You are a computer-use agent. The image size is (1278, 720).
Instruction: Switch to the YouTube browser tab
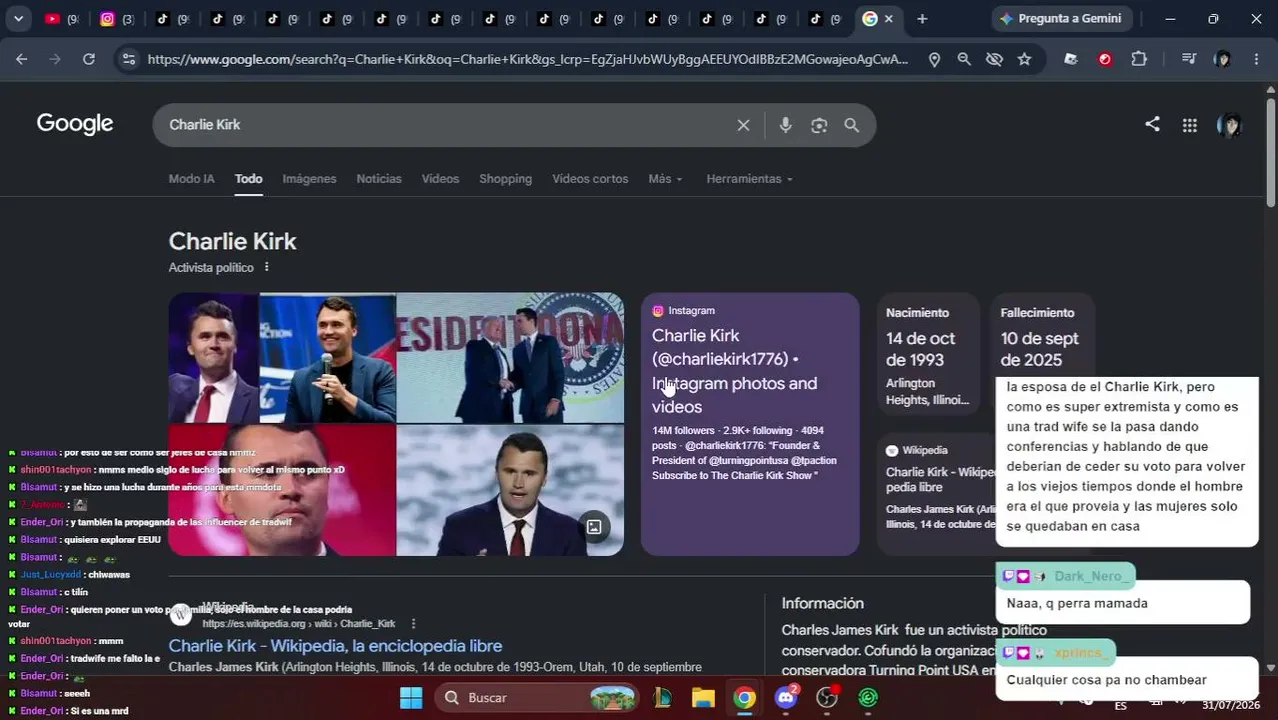pyautogui.click(x=60, y=18)
